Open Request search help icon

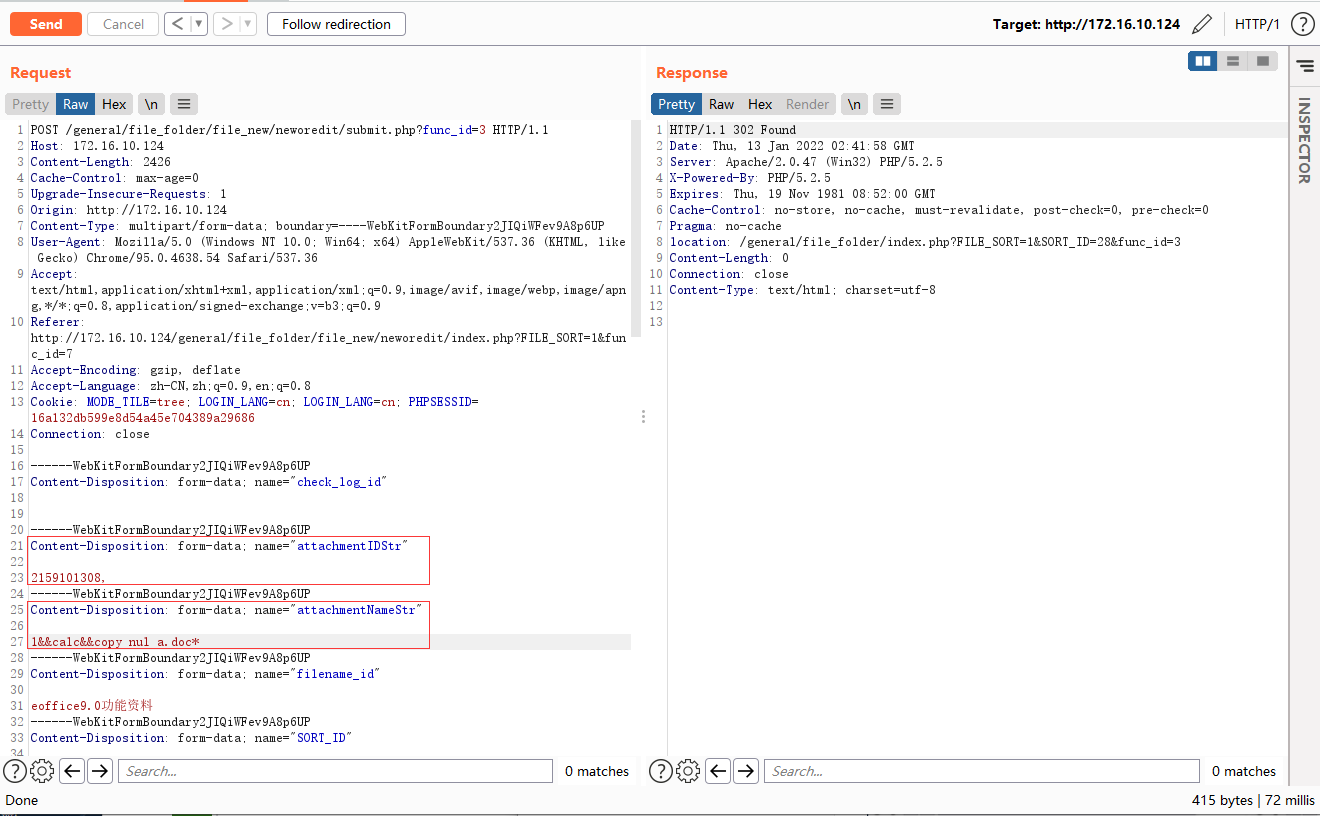click(x=14, y=771)
